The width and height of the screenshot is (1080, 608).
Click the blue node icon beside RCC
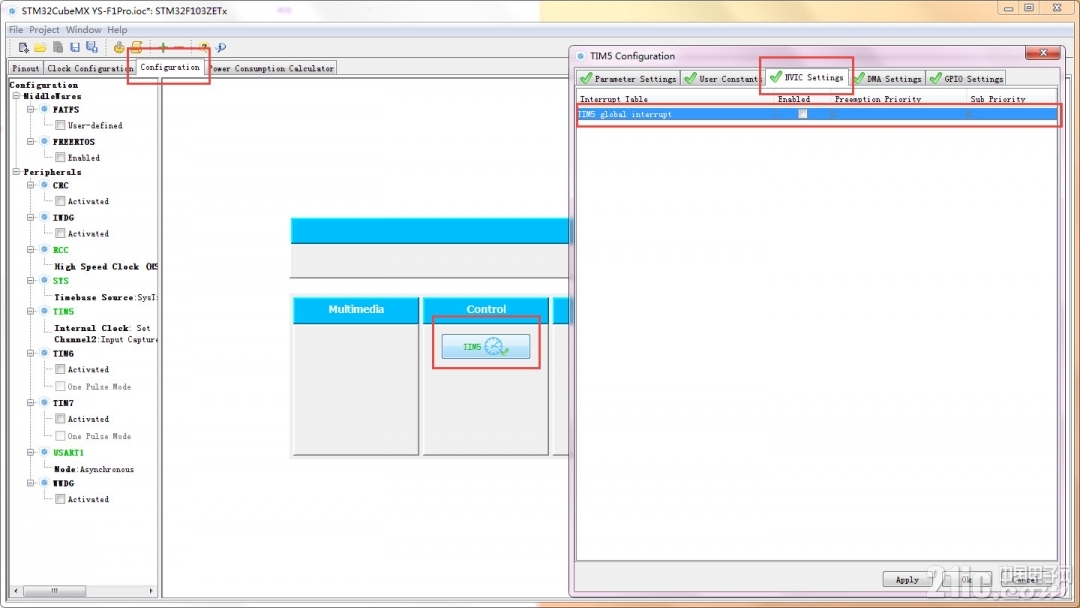pos(44,250)
